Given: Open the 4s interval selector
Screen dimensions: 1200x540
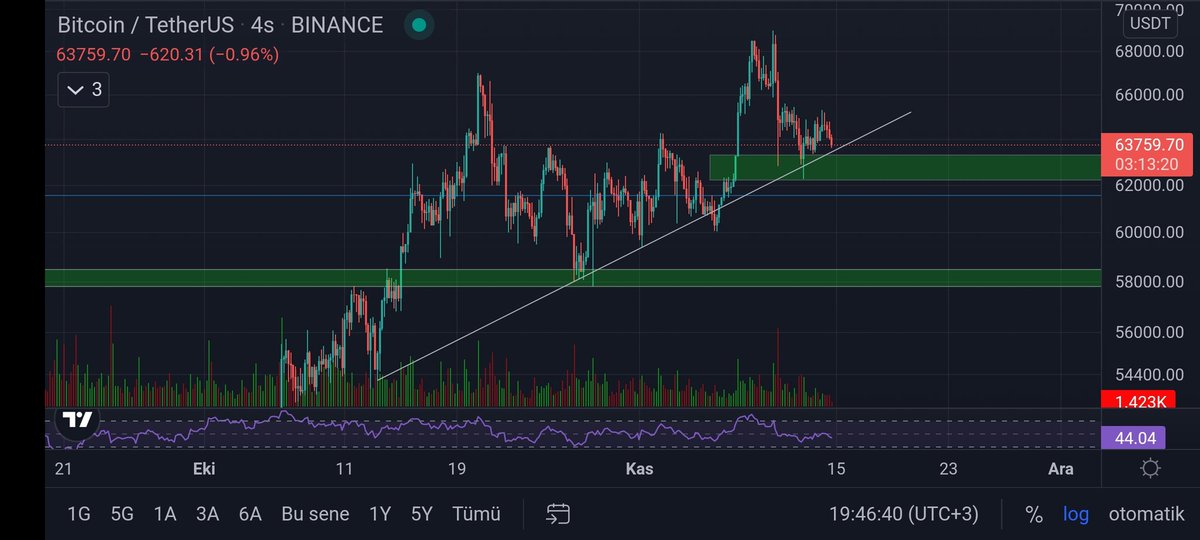Looking at the screenshot, I should pos(264,25).
